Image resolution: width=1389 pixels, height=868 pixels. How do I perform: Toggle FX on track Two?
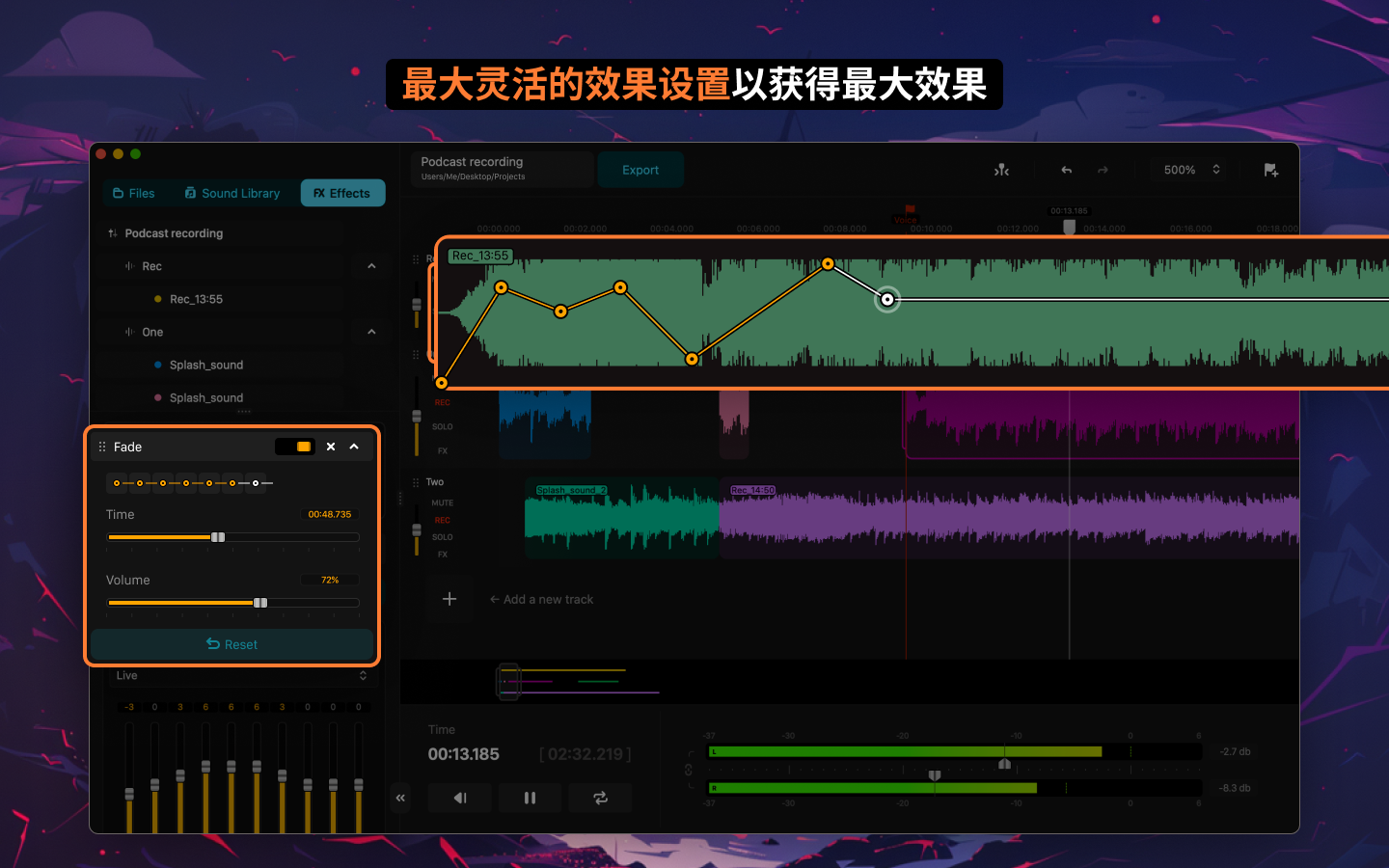[443, 555]
